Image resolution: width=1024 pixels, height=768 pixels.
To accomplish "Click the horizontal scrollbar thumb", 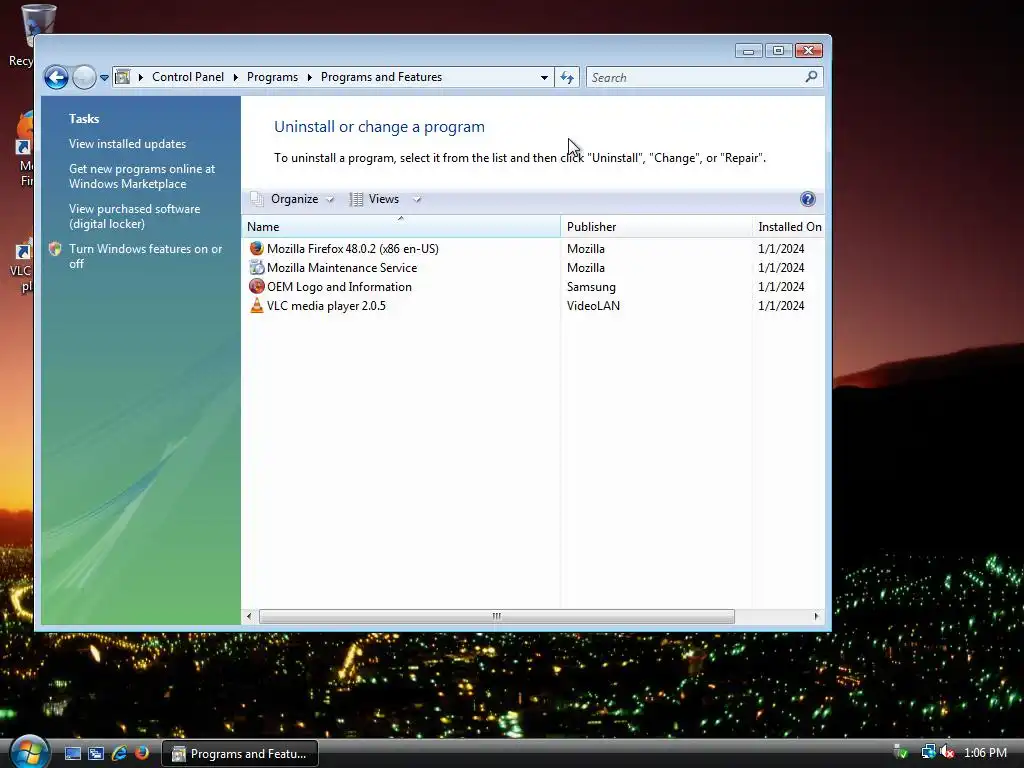I will [497, 616].
